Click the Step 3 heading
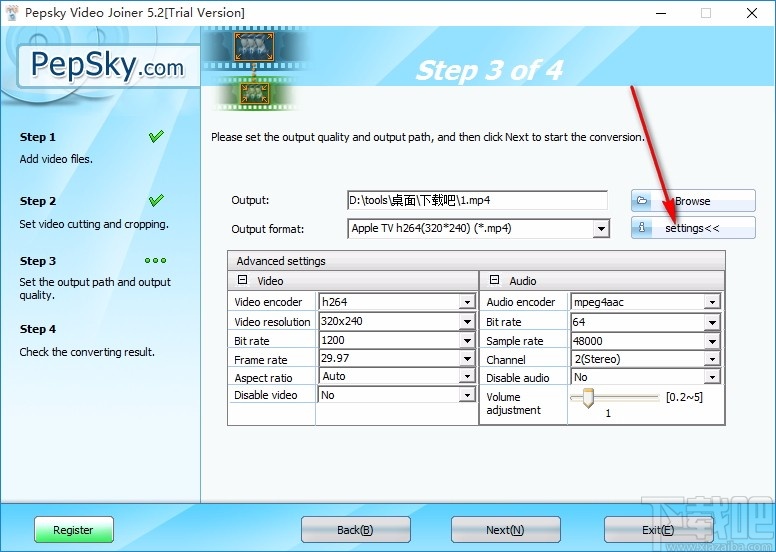 click(38, 261)
